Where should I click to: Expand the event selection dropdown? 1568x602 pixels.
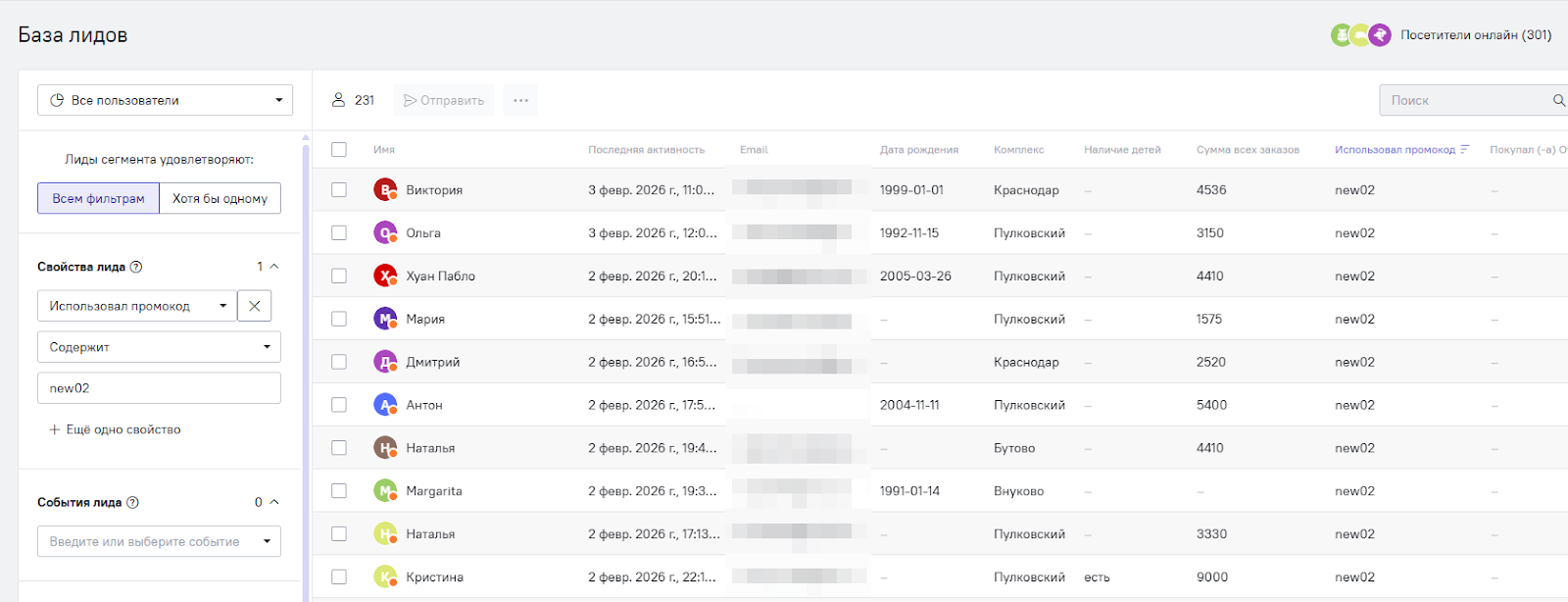[159, 541]
